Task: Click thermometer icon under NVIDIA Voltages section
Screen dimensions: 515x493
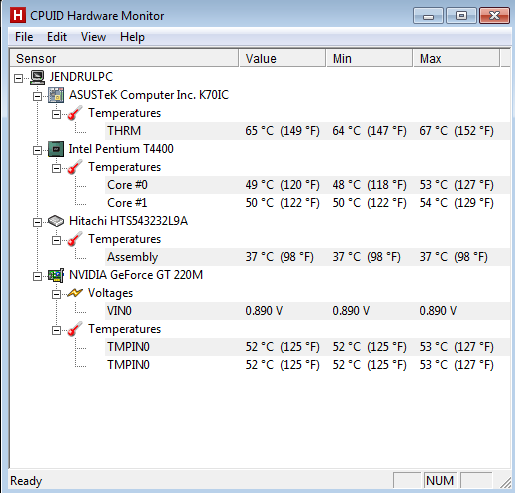Action: coord(75,329)
